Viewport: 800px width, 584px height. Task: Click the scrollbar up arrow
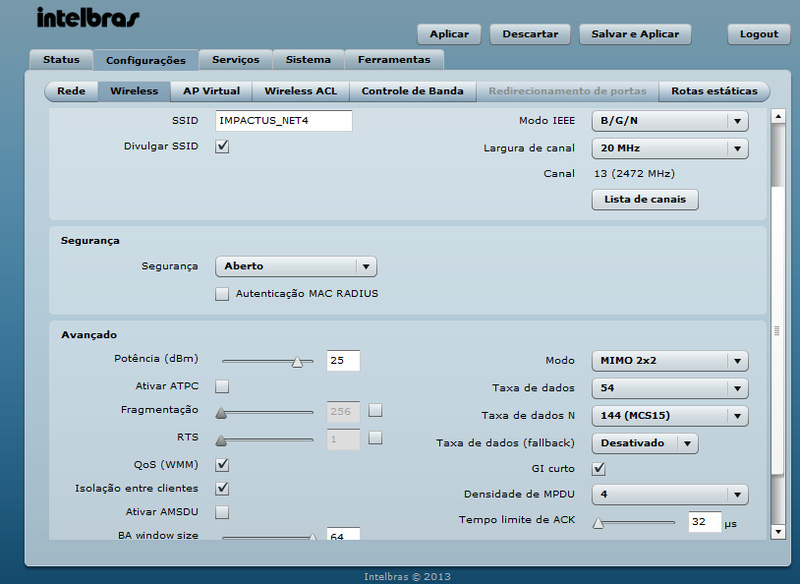click(778, 116)
